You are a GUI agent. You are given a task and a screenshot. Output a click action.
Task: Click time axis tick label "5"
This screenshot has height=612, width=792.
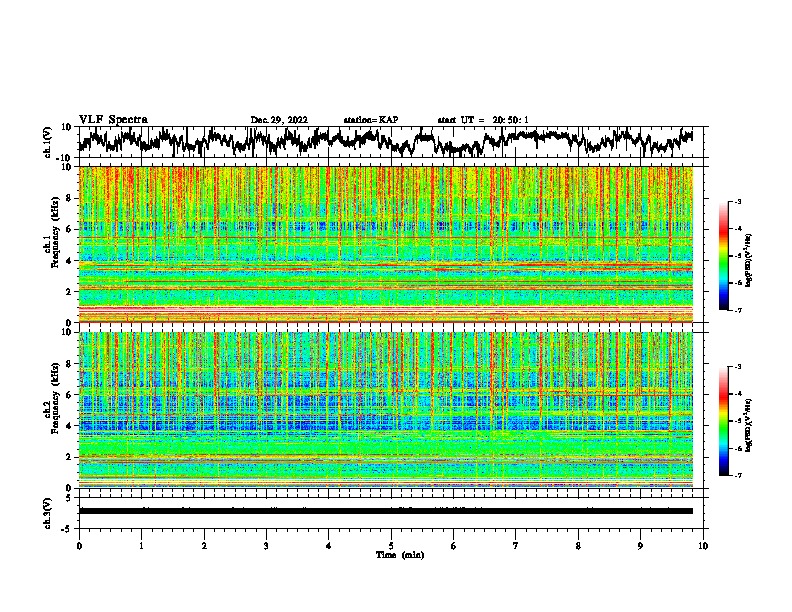(x=391, y=546)
